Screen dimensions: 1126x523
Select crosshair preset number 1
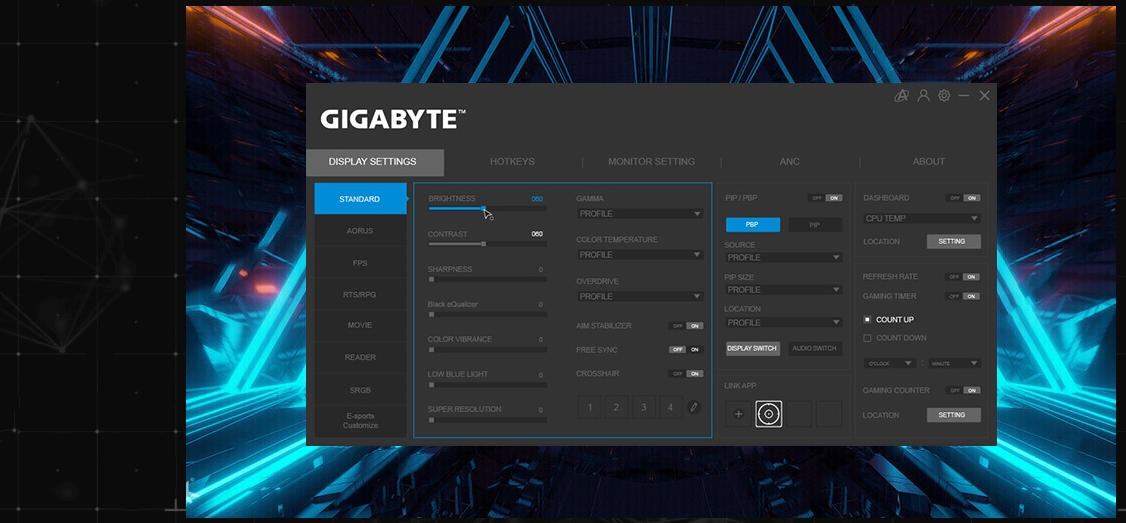click(590, 408)
